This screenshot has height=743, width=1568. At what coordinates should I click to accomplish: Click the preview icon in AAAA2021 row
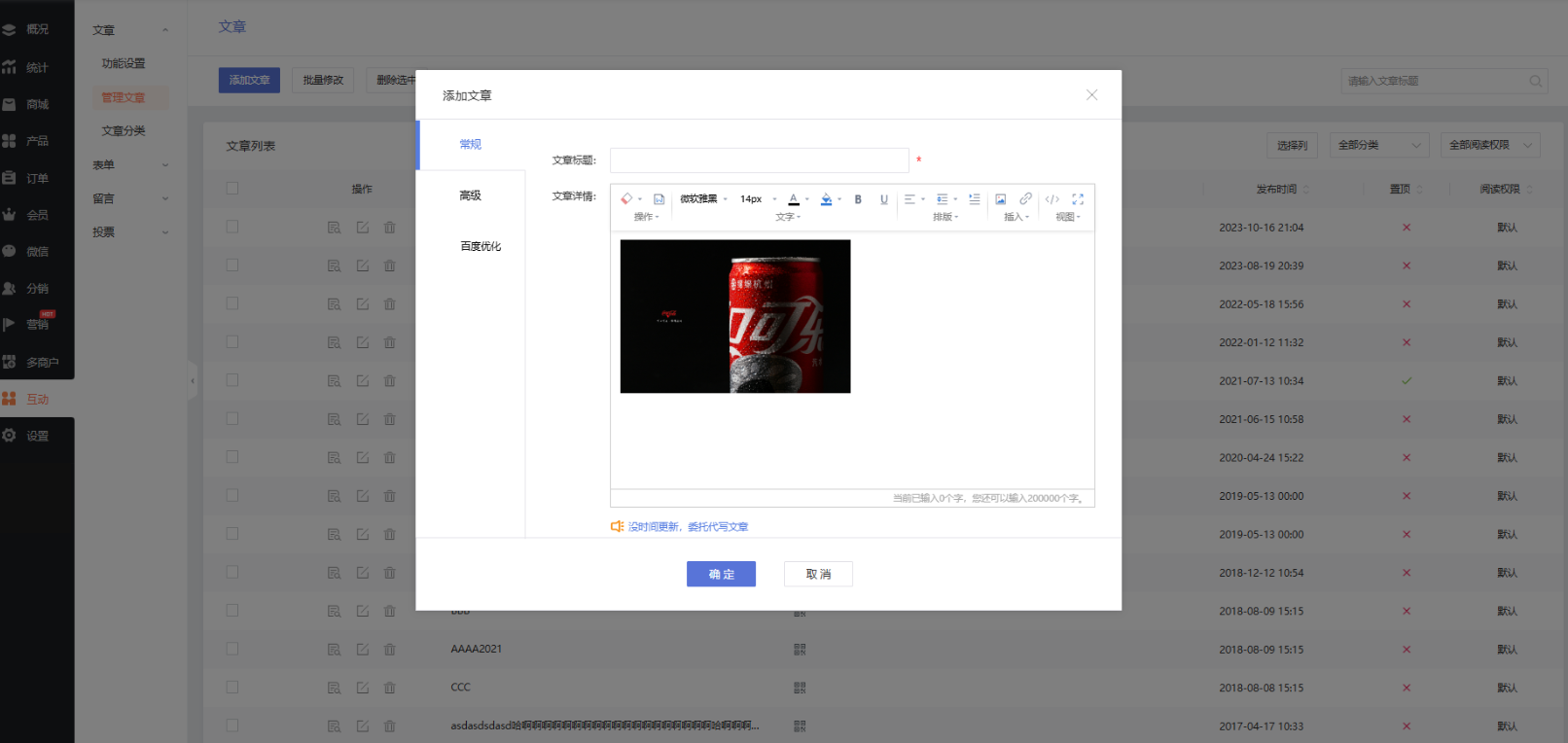[334, 650]
